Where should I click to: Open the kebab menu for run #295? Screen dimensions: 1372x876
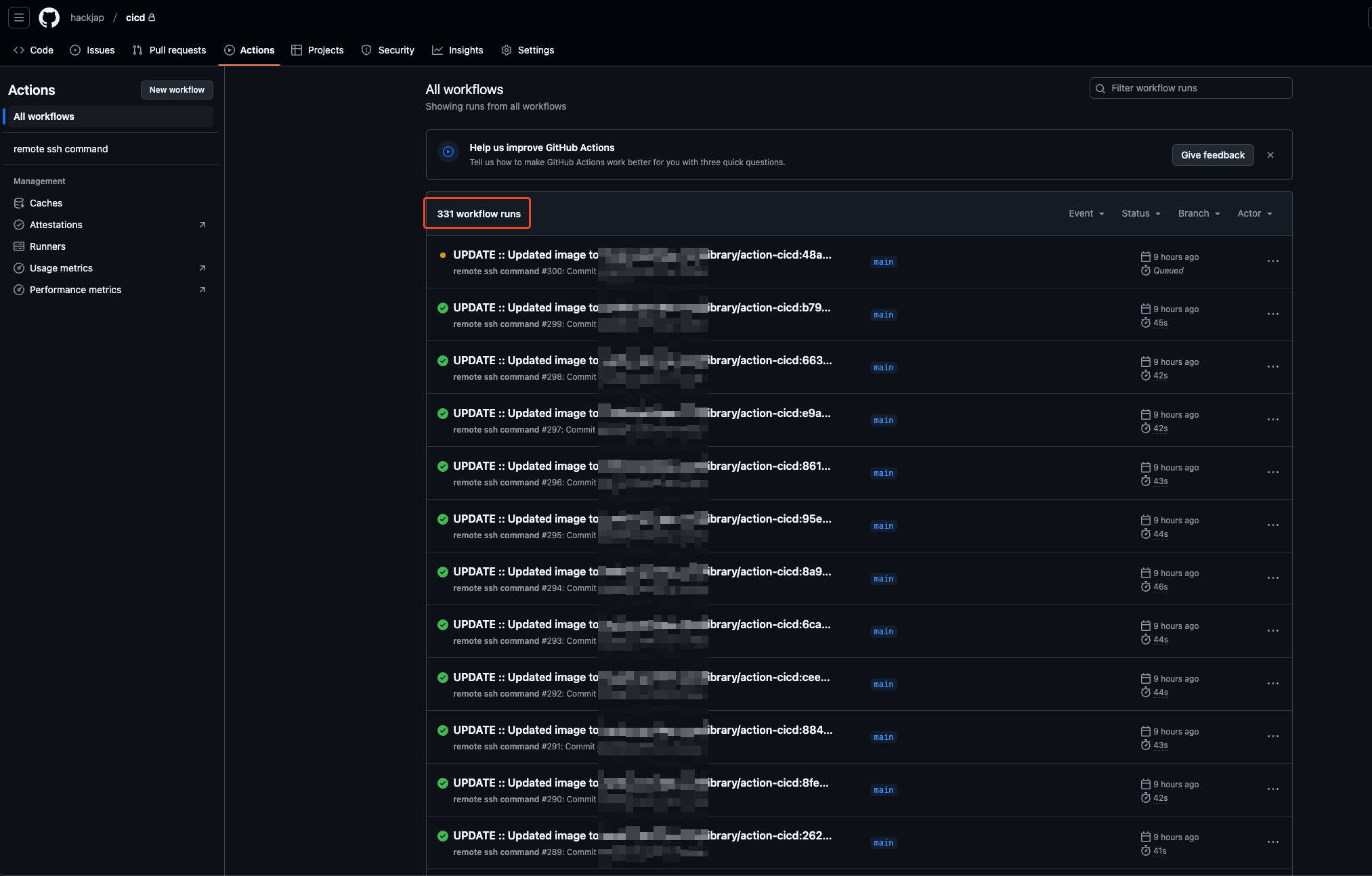point(1272,525)
